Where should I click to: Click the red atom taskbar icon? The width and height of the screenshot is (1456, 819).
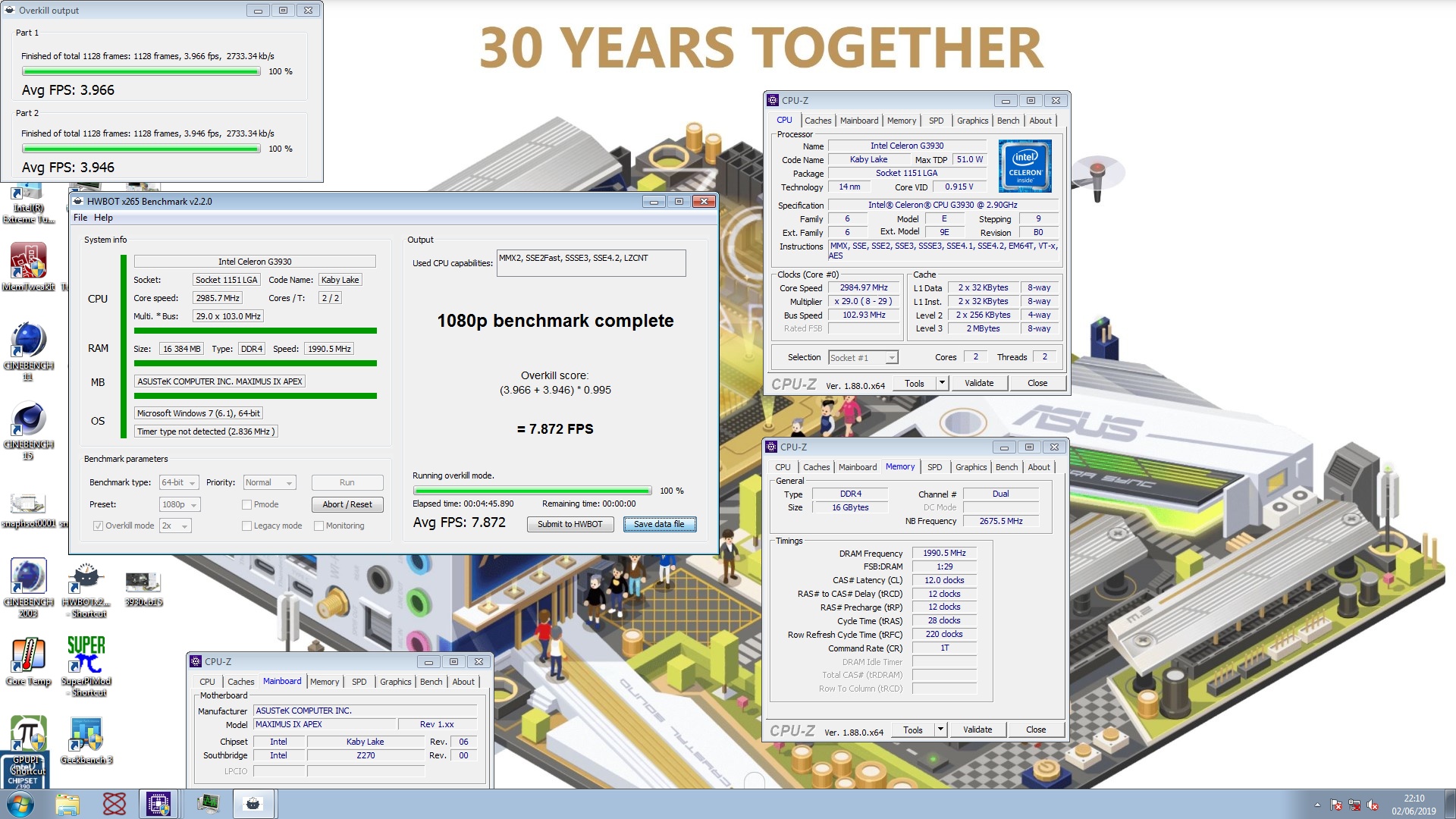[114, 804]
